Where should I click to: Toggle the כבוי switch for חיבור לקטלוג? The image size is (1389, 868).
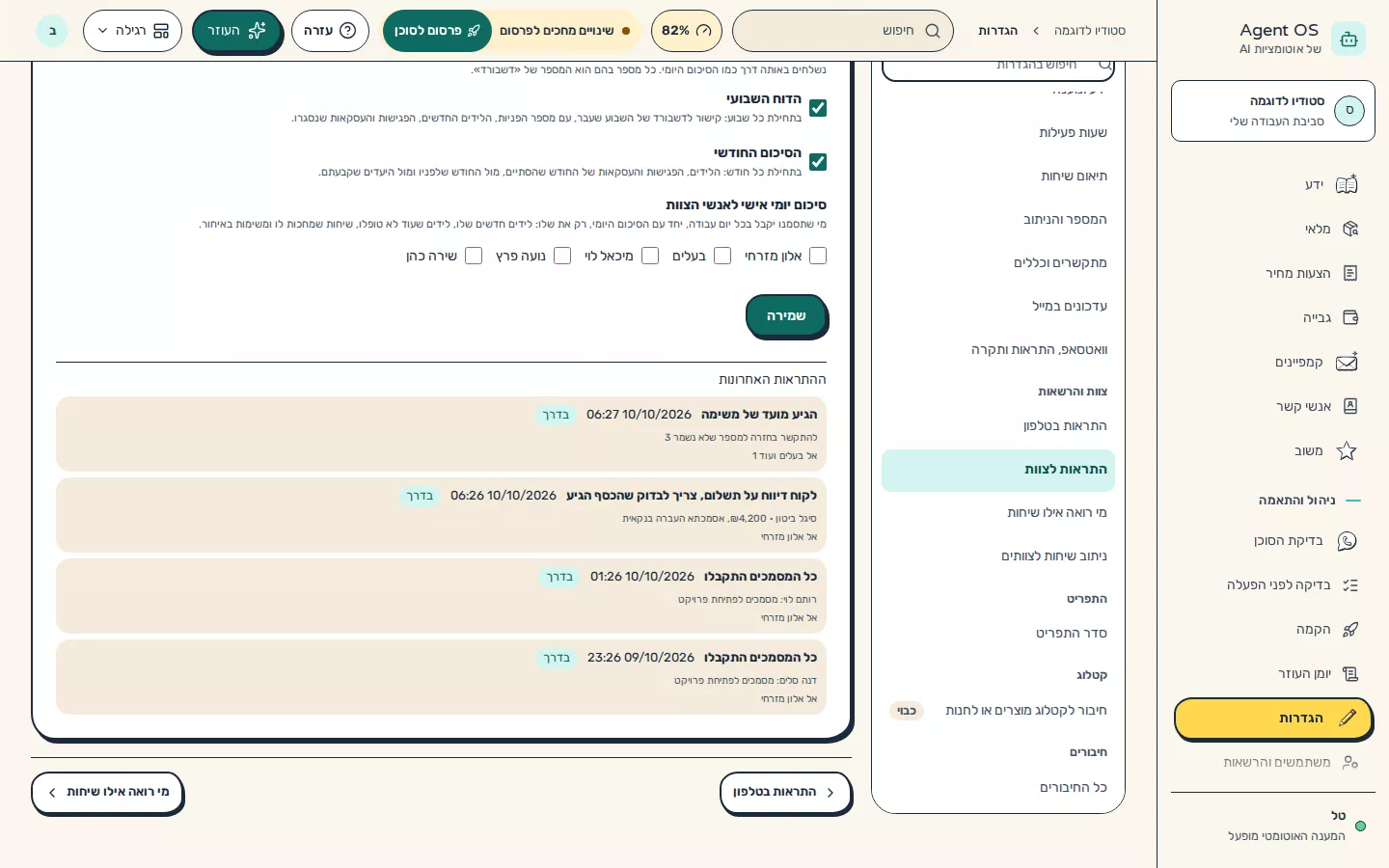(906, 711)
